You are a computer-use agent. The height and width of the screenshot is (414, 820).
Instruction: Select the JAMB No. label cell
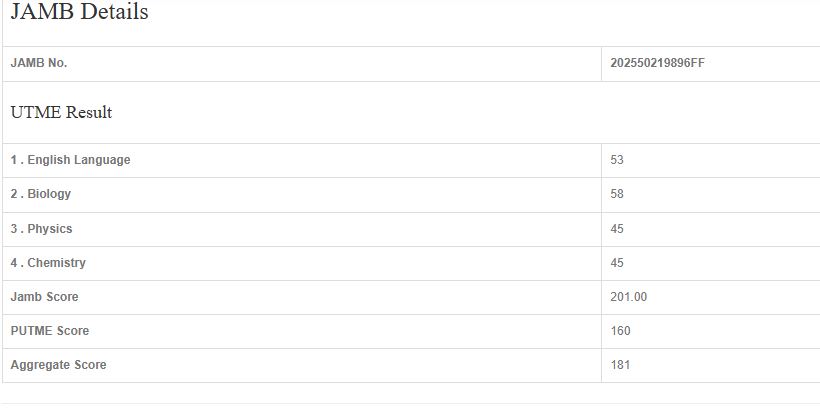tap(39, 63)
